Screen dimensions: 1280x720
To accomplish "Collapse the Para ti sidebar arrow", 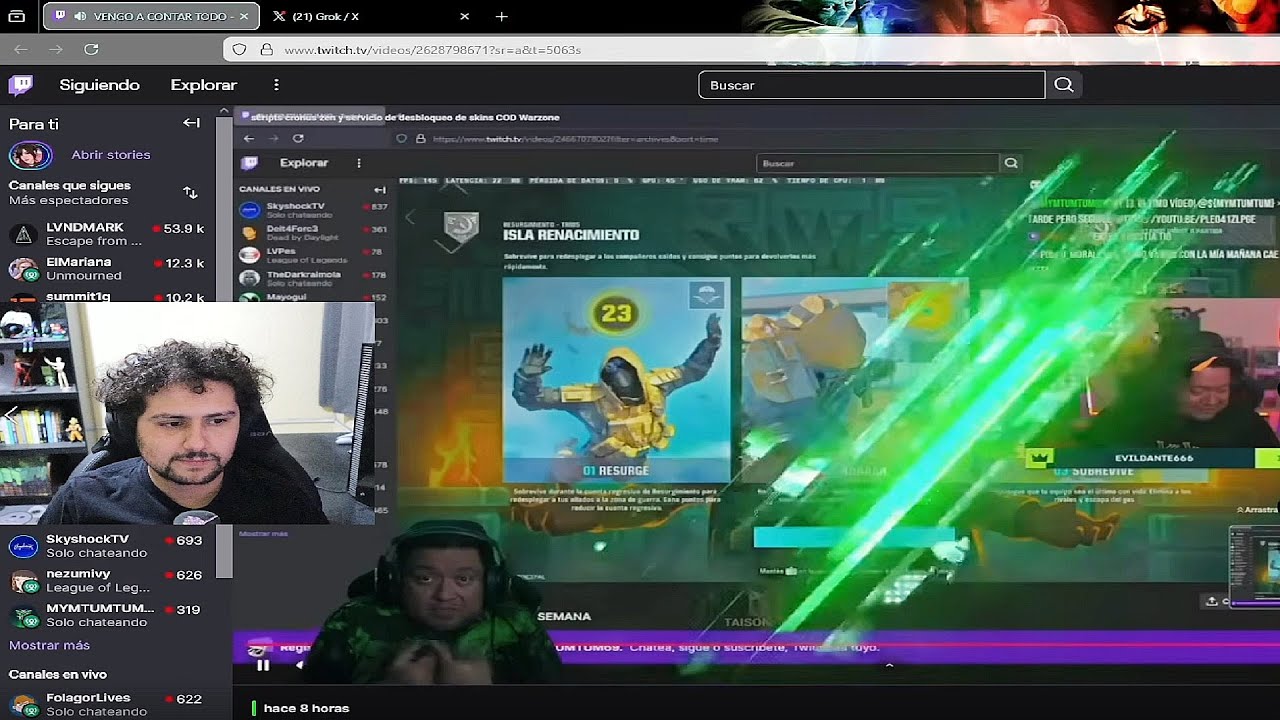I will point(191,123).
